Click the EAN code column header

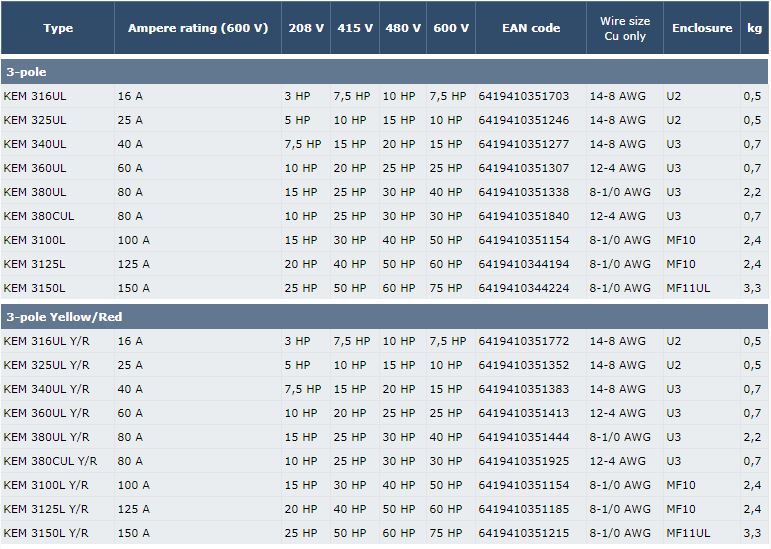point(531,28)
